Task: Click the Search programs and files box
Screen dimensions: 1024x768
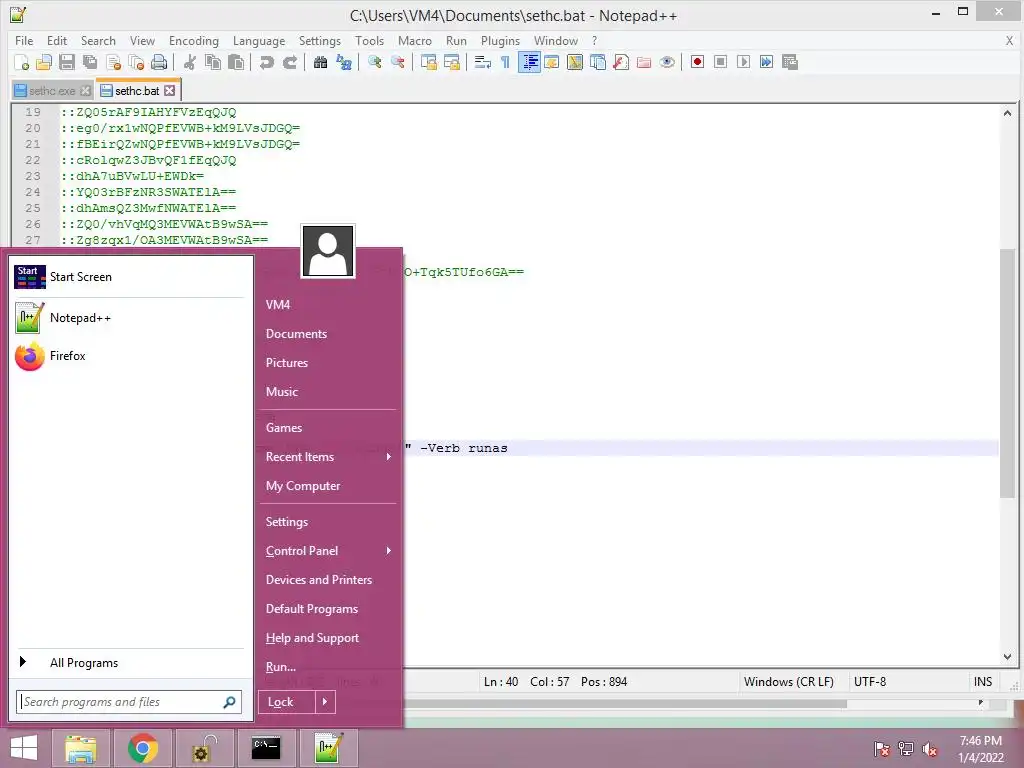Action: 129,702
